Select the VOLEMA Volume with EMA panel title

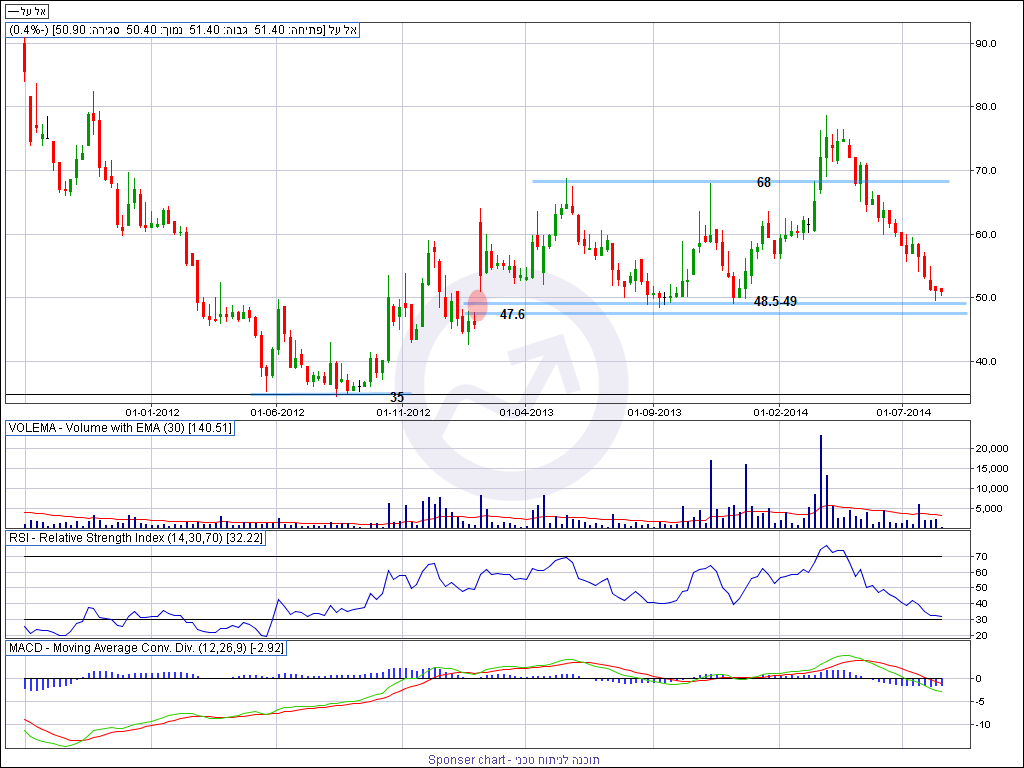pyautogui.click(x=119, y=428)
